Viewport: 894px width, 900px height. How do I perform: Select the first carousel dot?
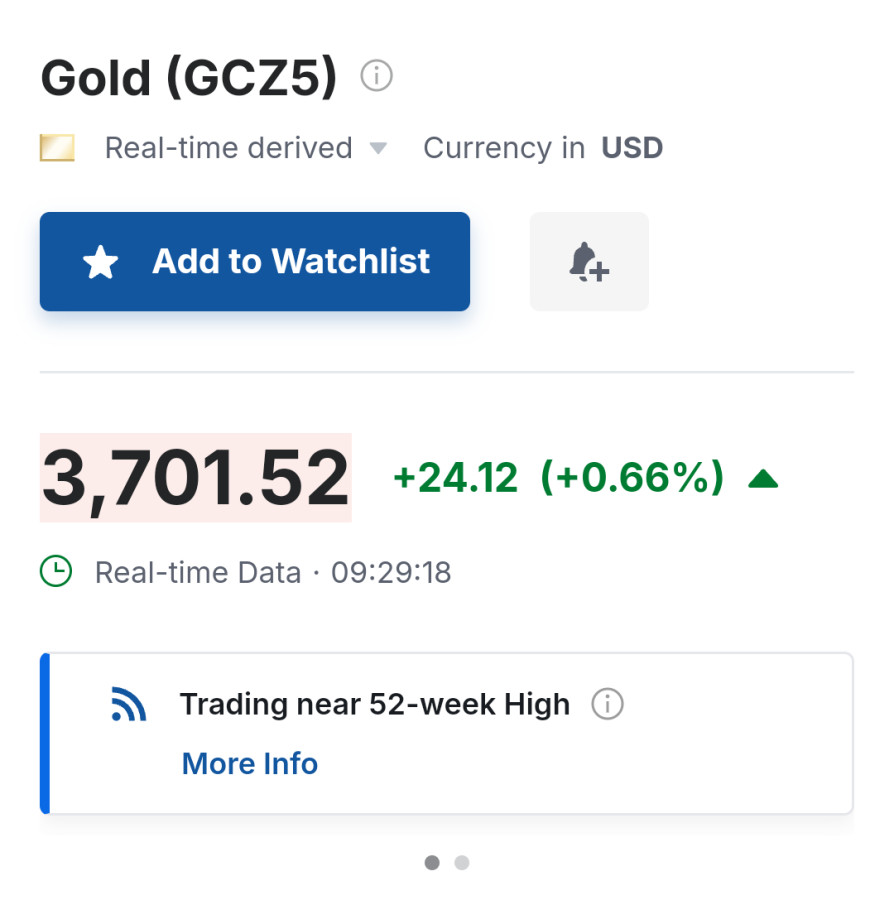coord(432,862)
